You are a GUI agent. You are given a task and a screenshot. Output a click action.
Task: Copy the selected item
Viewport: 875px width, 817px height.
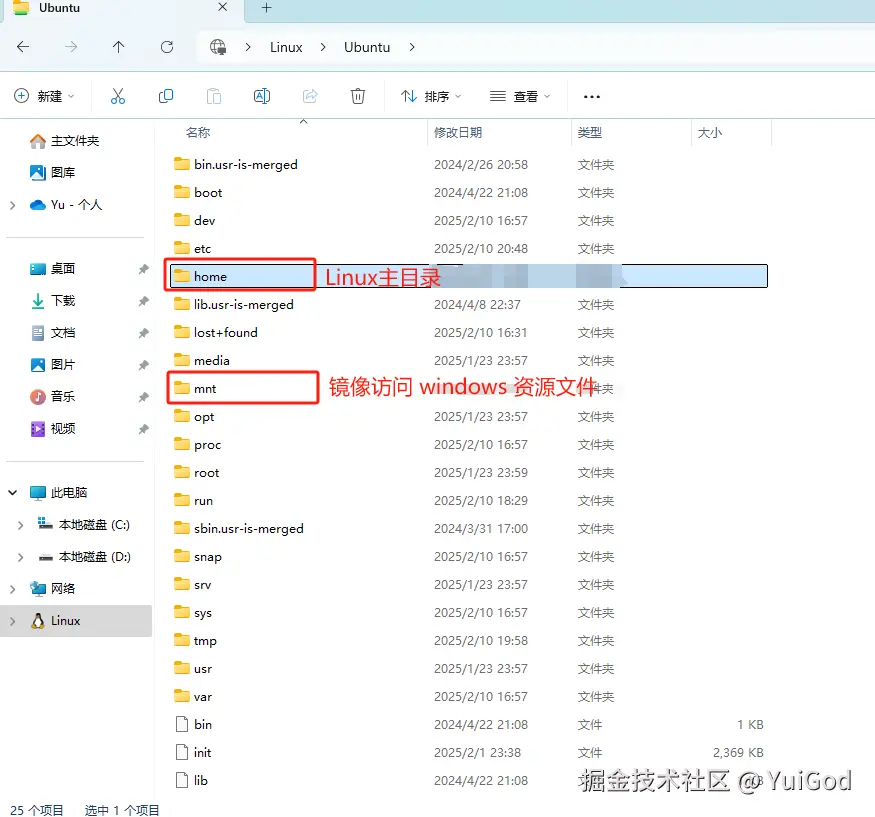tap(166, 96)
